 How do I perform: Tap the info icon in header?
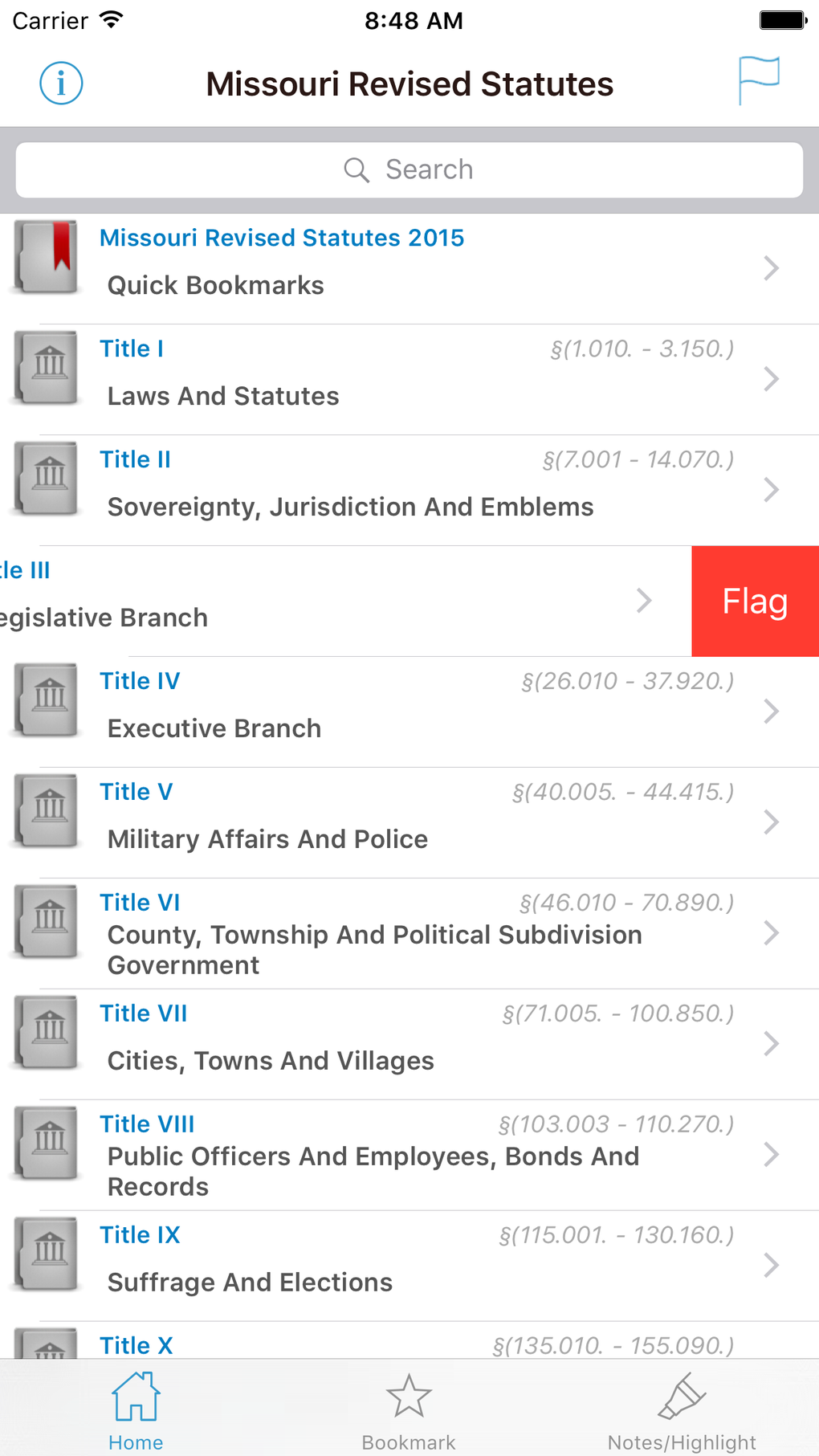61,83
